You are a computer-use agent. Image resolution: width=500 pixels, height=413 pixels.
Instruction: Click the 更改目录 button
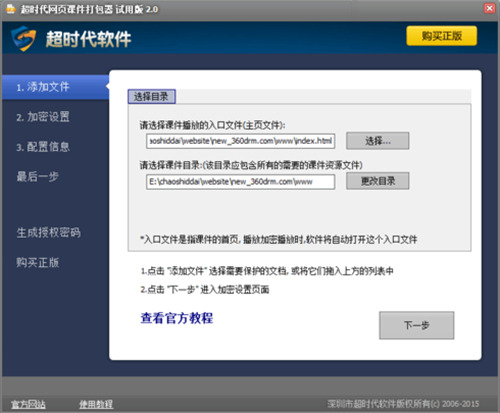[x=378, y=181]
